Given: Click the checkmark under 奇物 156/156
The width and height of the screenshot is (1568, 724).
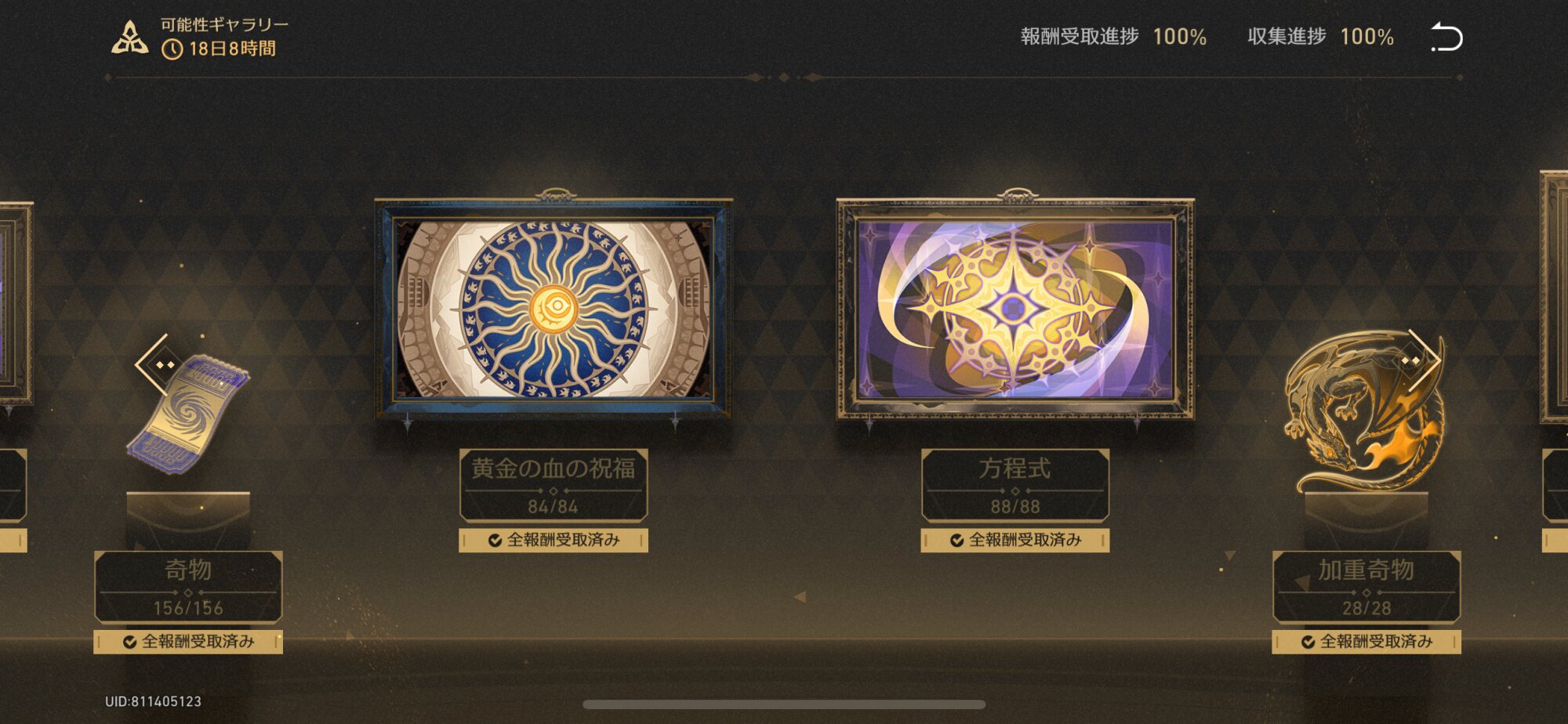Looking at the screenshot, I should [130, 642].
